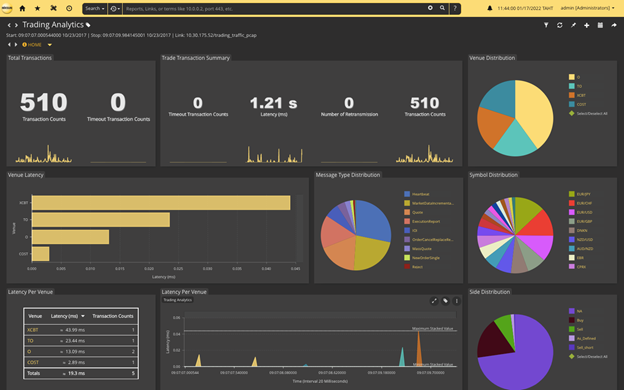624x390 pixels.
Task: Open the dashboard filter funnel icon
Action: [546, 25]
